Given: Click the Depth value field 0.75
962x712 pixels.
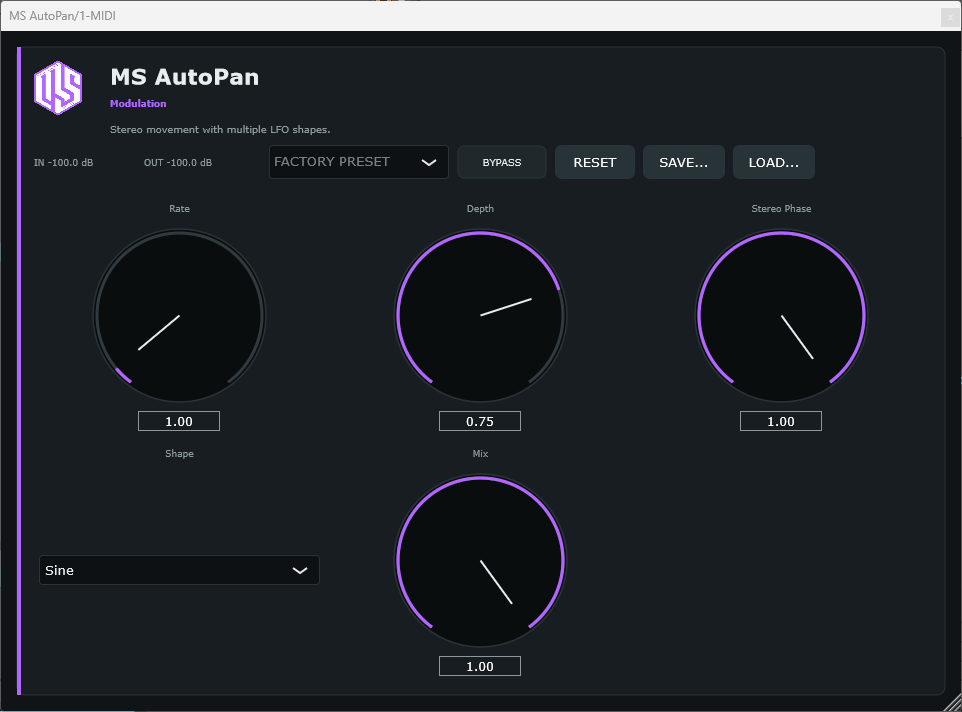Looking at the screenshot, I should click(480, 421).
